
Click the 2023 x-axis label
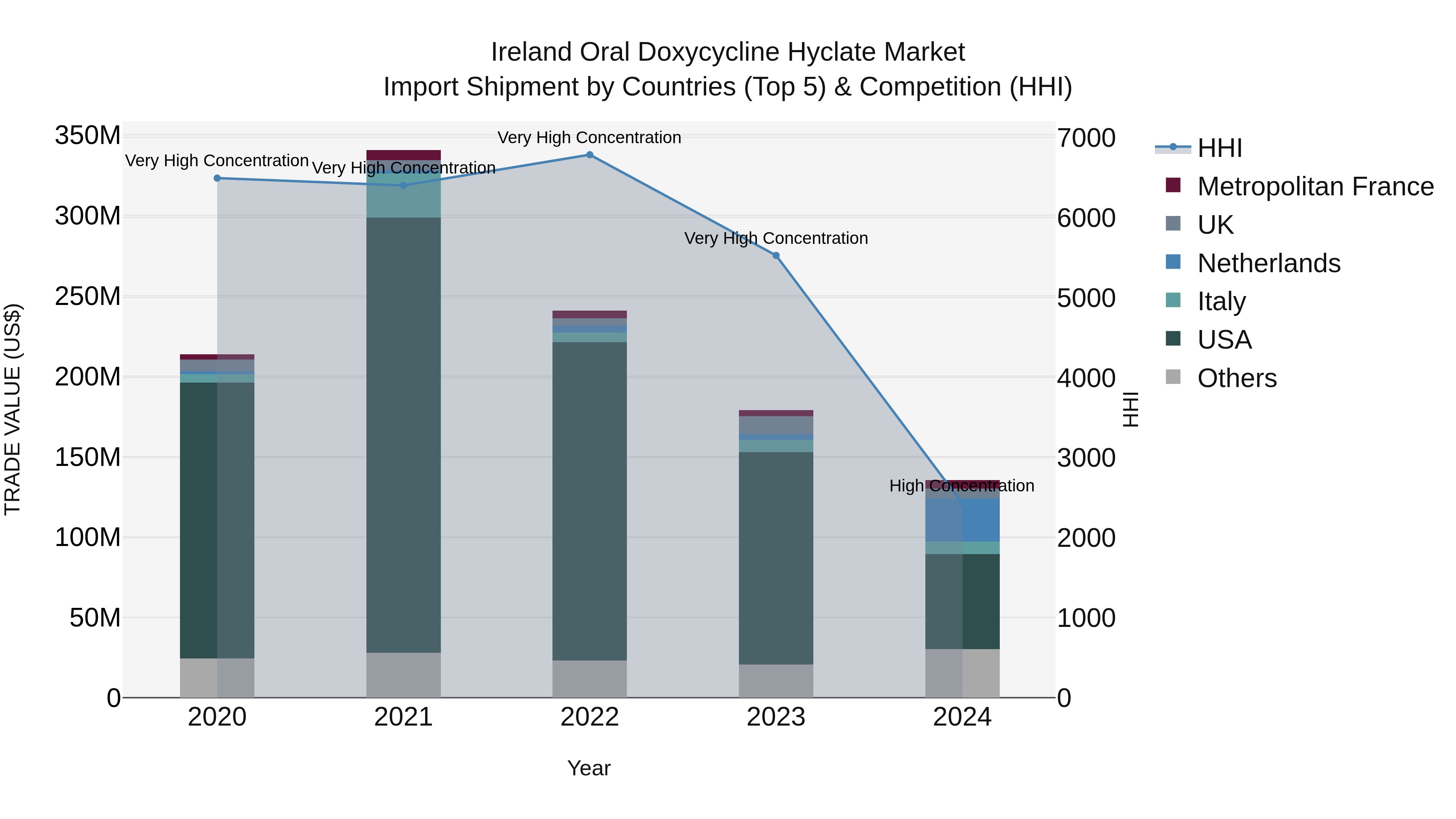point(776,717)
